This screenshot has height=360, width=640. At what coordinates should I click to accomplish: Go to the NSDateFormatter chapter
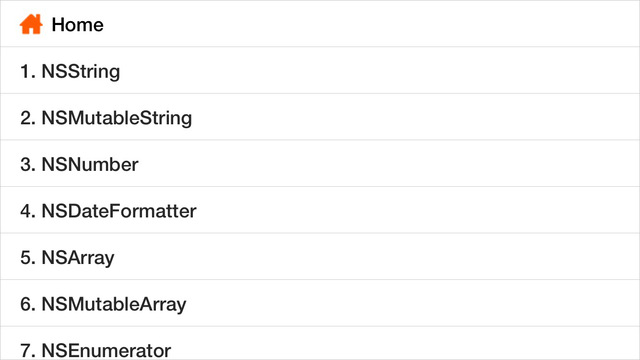320,210
